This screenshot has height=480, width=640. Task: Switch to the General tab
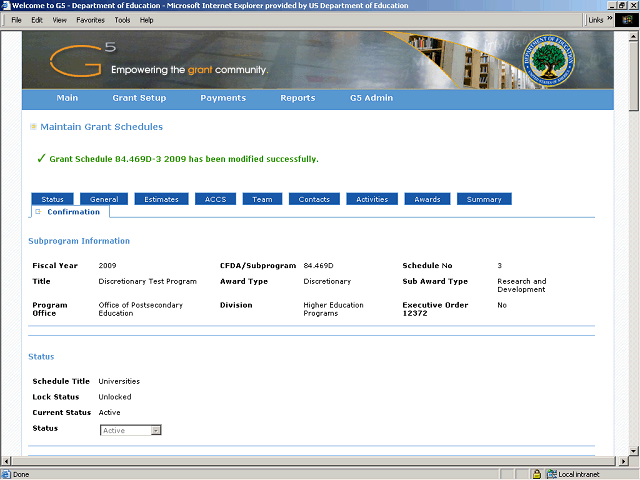104,199
